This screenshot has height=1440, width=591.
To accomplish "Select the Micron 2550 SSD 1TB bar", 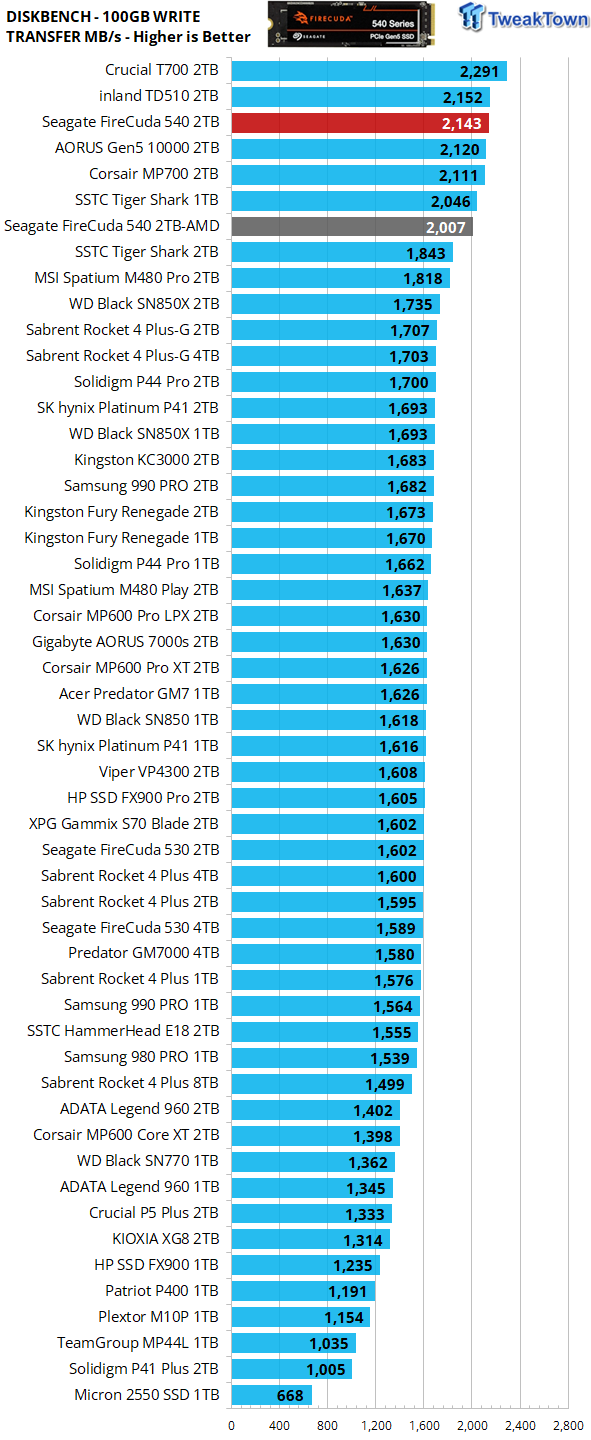I will [x=271, y=1395].
